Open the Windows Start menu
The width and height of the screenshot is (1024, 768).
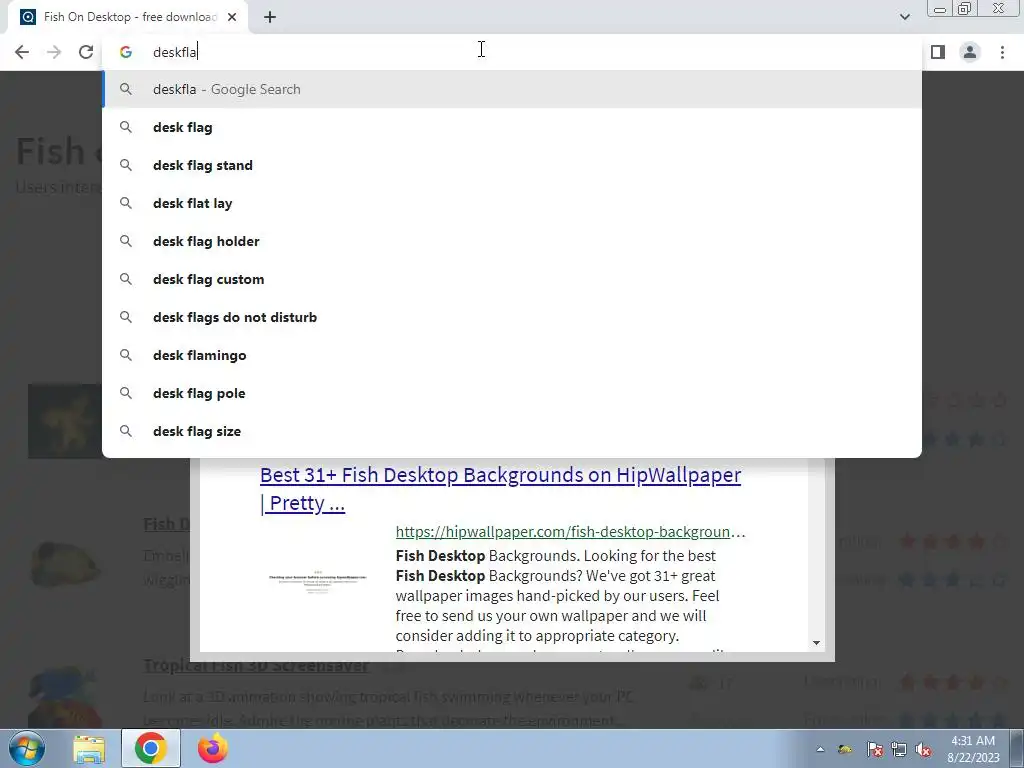[26, 748]
